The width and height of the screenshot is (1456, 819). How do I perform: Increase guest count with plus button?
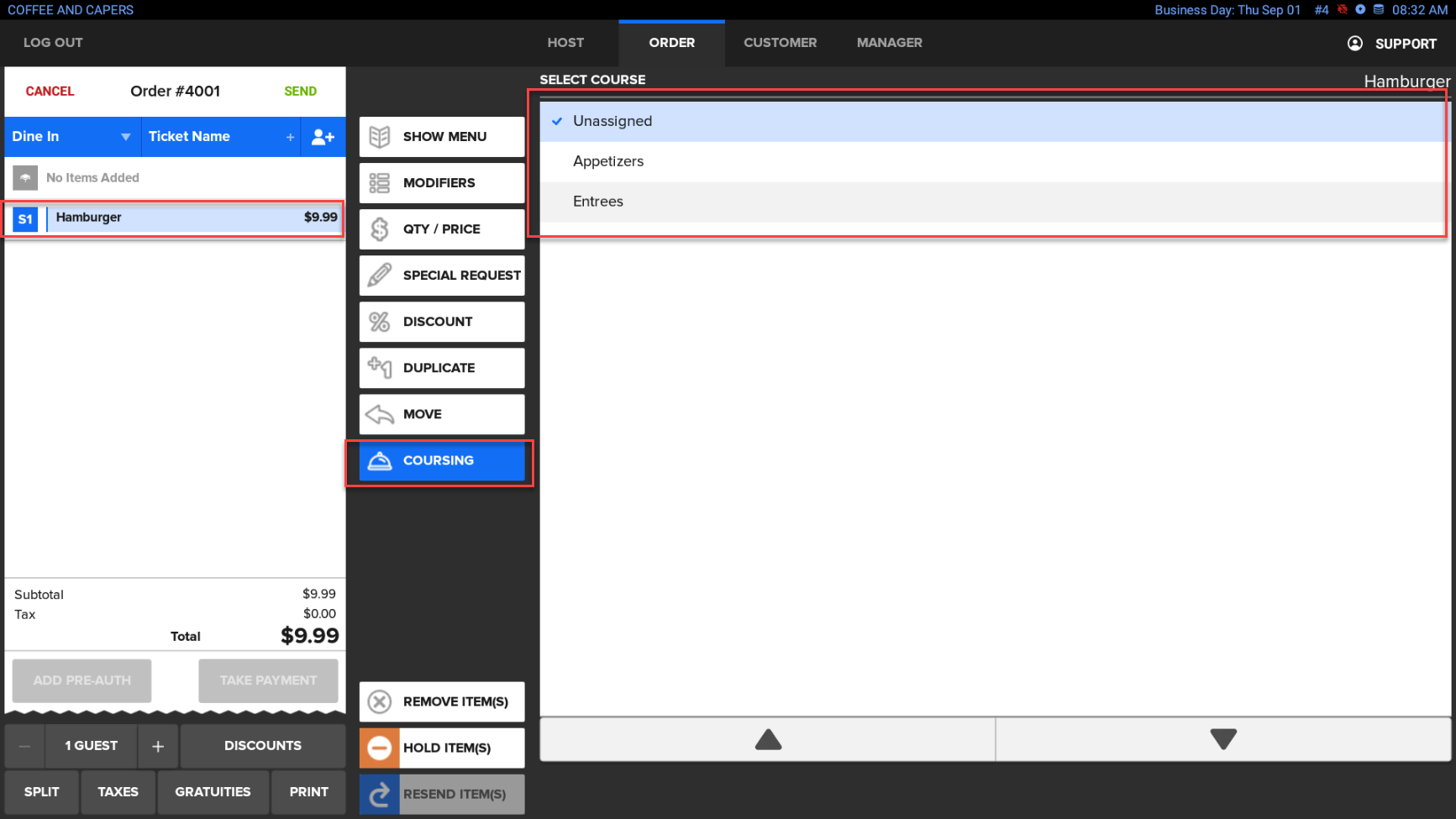point(158,746)
